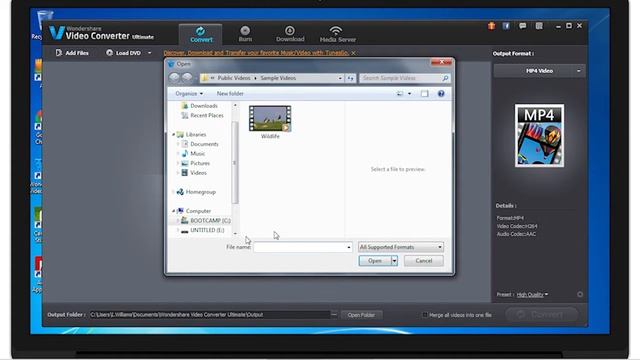The width and height of the screenshot is (640, 360).
Task: Click Cancel in the Open dialog
Action: click(424, 261)
